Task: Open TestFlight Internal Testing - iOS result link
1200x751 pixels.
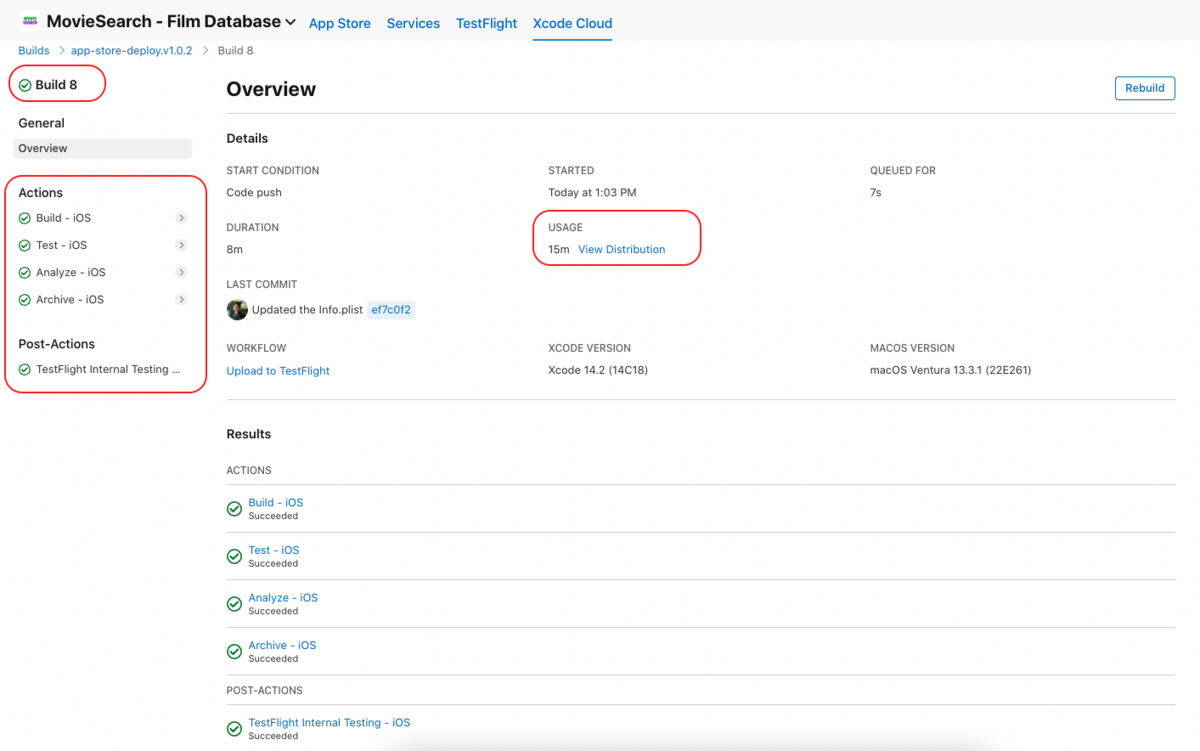Action: pyautogui.click(x=329, y=722)
